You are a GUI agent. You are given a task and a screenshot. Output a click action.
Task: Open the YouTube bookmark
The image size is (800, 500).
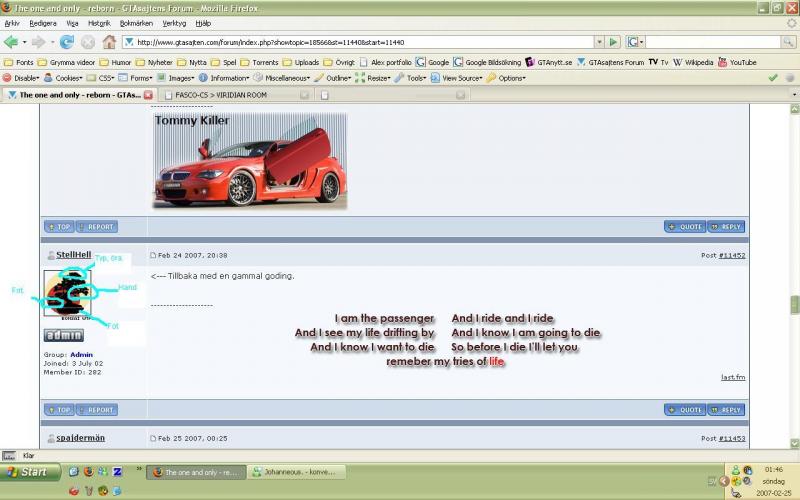tap(736, 62)
